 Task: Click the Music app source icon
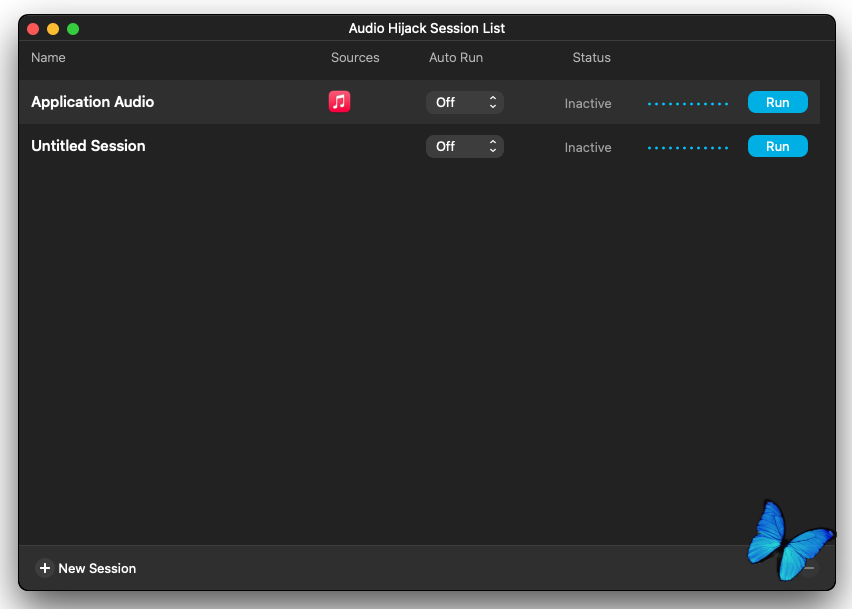coord(339,101)
